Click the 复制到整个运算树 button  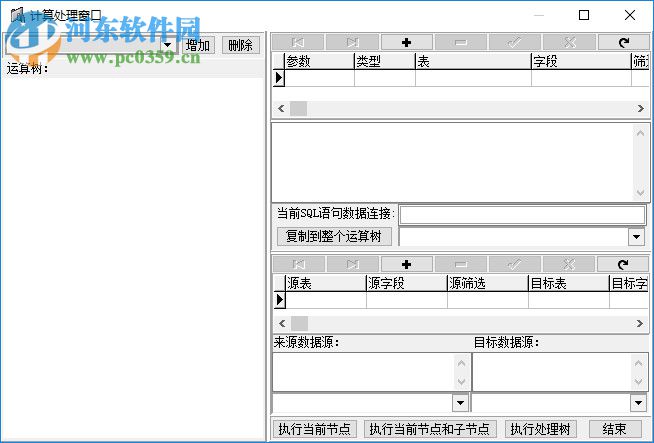(334, 237)
